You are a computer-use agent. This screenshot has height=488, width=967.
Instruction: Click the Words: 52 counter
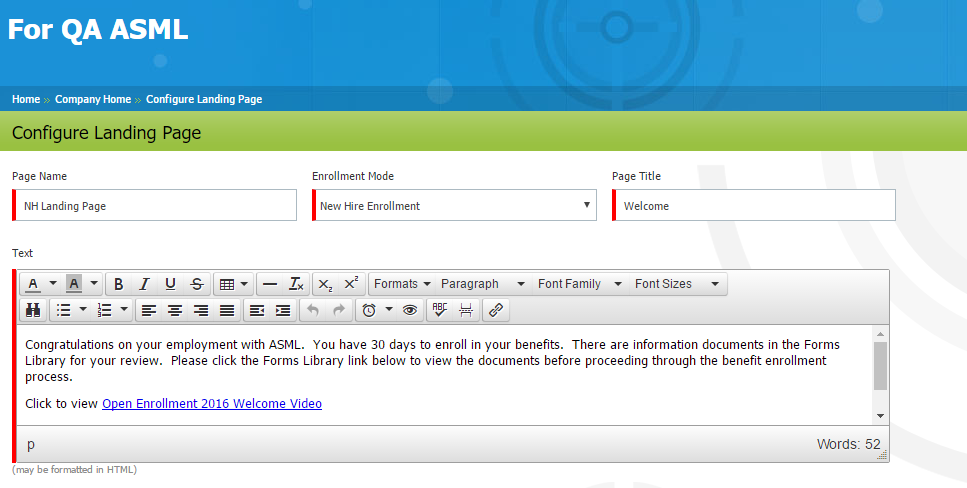pos(849,444)
